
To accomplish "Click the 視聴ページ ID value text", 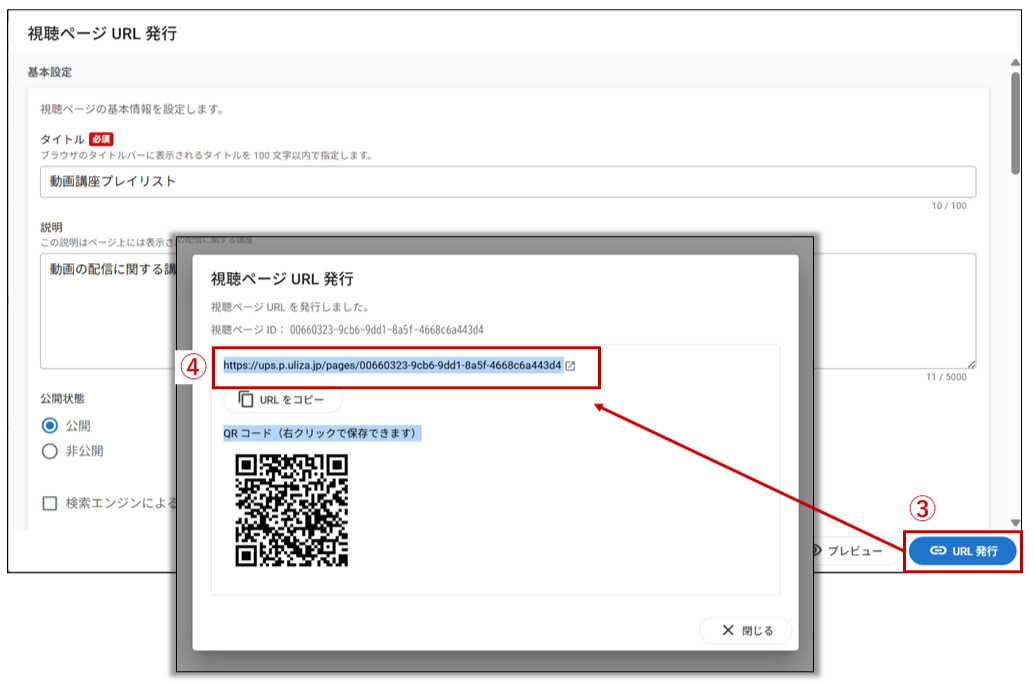I will coord(386,329).
